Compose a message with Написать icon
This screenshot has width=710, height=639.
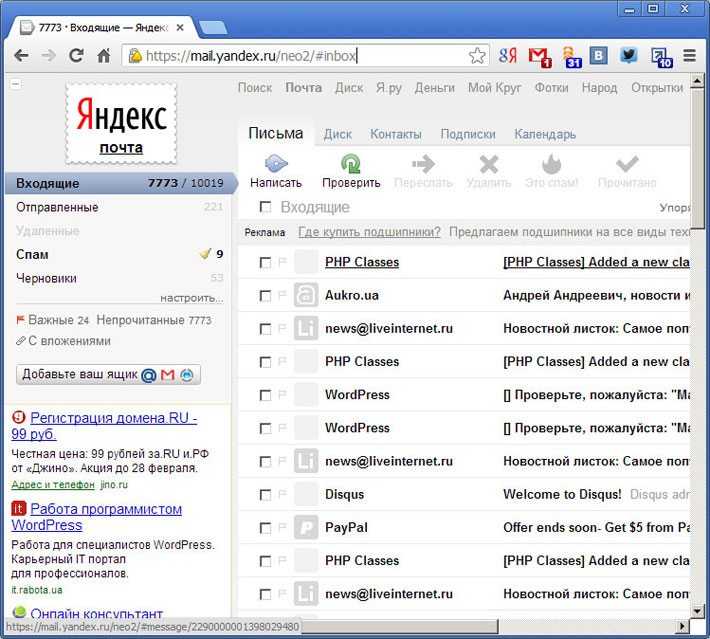tap(276, 163)
